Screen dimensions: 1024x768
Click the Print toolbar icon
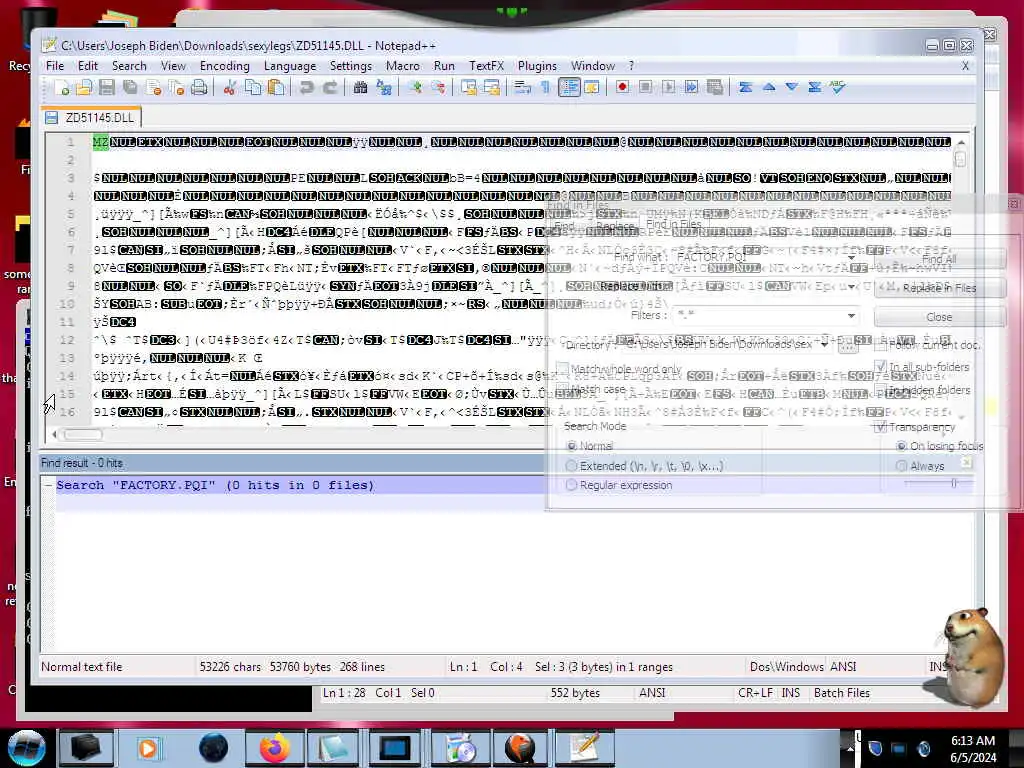click(x=199, y=88)
